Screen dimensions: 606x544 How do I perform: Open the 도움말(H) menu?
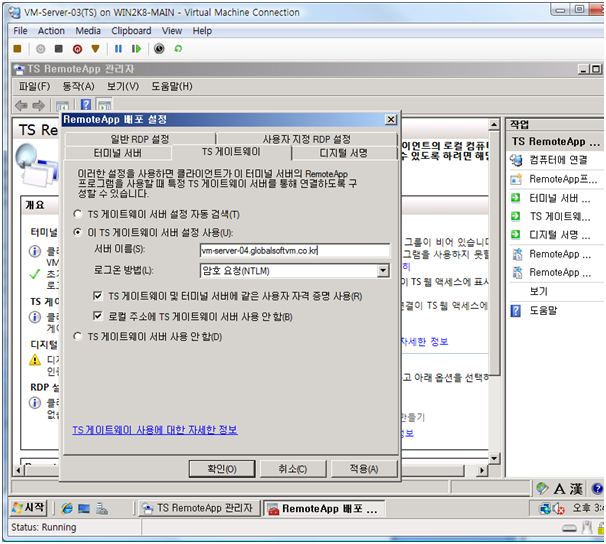172,86
